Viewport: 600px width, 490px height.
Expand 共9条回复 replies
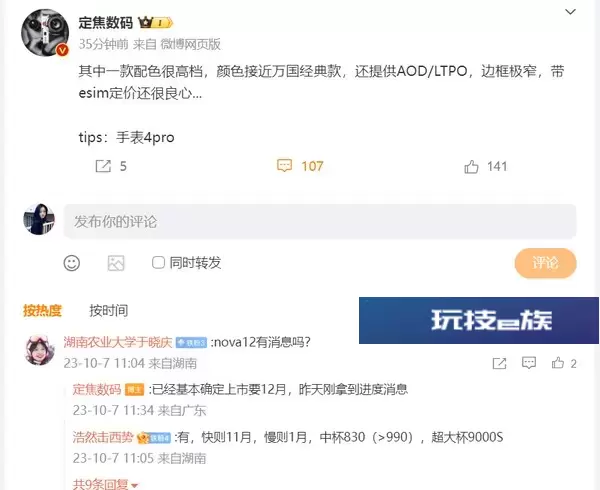coord(105,484)
